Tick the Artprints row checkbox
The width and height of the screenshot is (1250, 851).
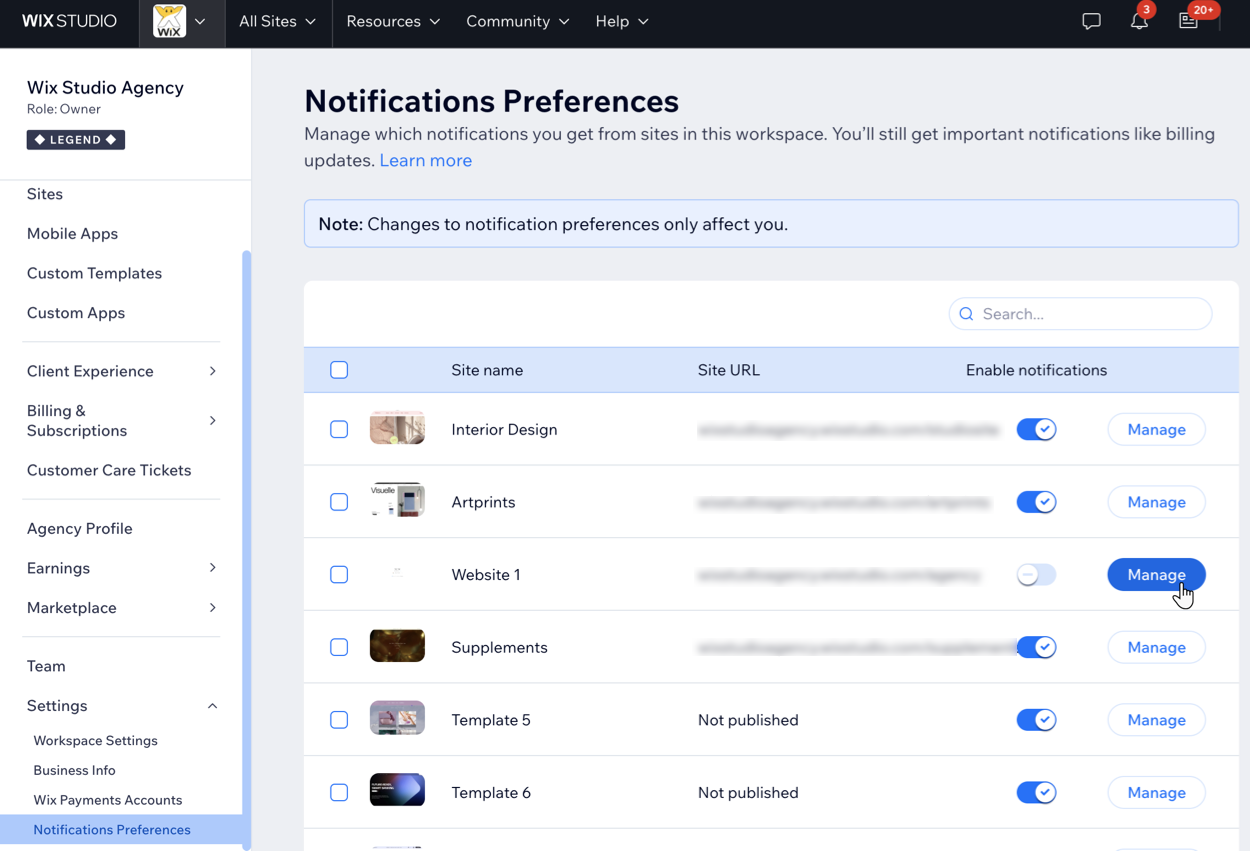tap(339, 502)
